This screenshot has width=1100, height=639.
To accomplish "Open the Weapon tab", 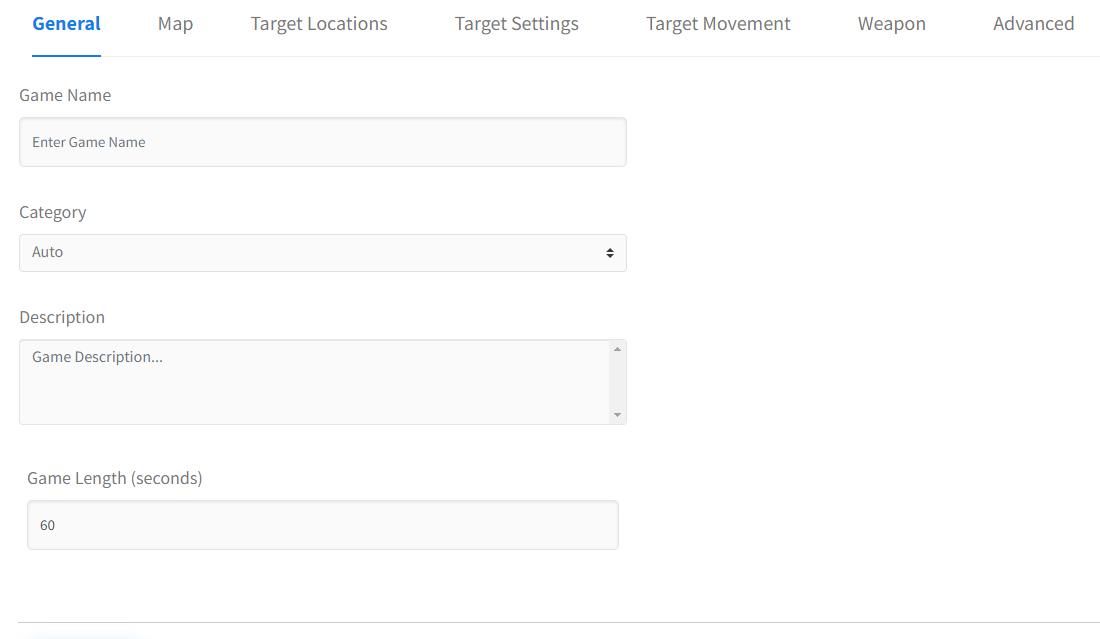I will (x=891, y=24).
